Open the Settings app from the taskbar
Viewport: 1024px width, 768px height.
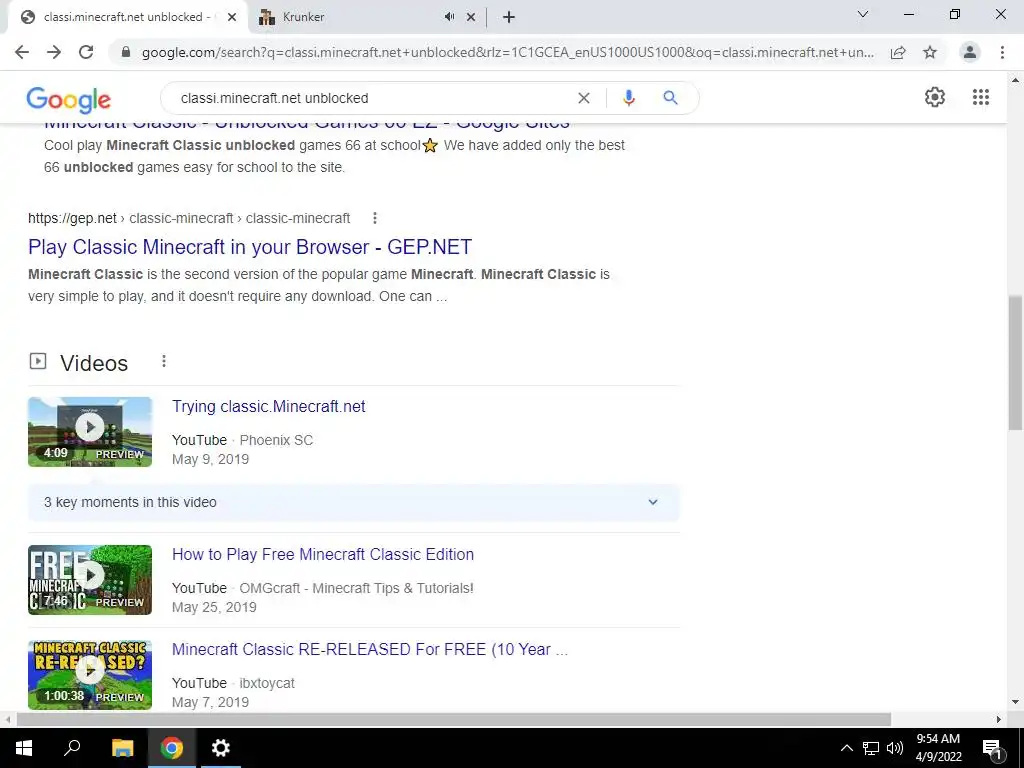coord(221,748)
